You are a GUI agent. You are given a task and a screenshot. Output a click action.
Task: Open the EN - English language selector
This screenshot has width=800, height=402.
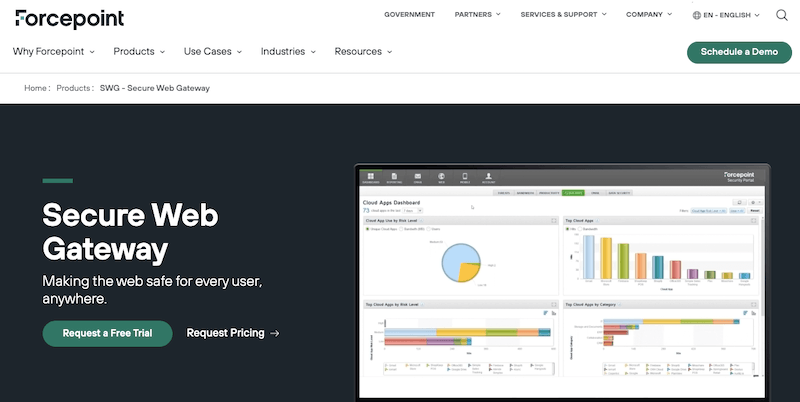pyautogui.click(x=726, y=15)
